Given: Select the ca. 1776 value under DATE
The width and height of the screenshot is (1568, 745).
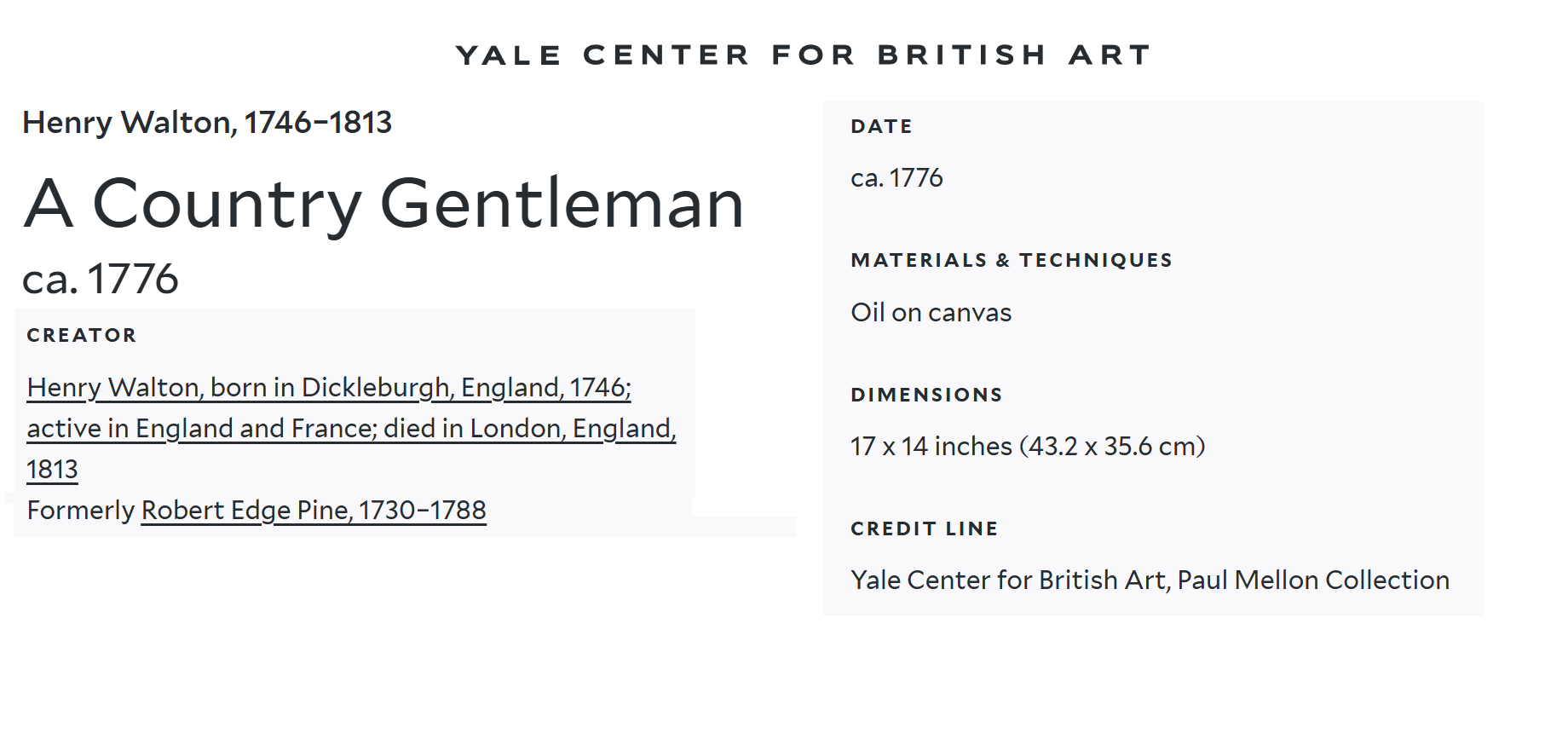Looking at the screenshot, I should click(896, 178).
